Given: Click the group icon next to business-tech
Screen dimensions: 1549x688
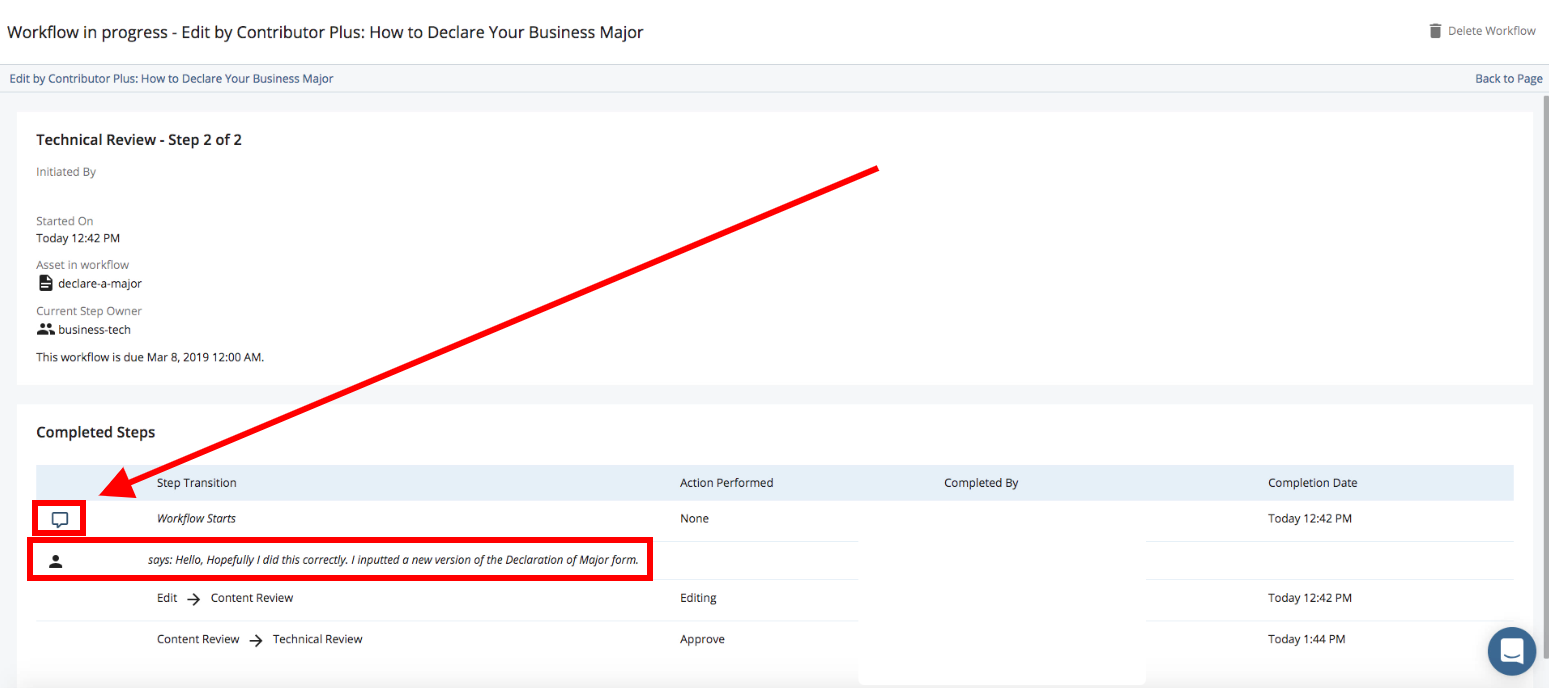Looking at the screenshot, I should [44, 329].
